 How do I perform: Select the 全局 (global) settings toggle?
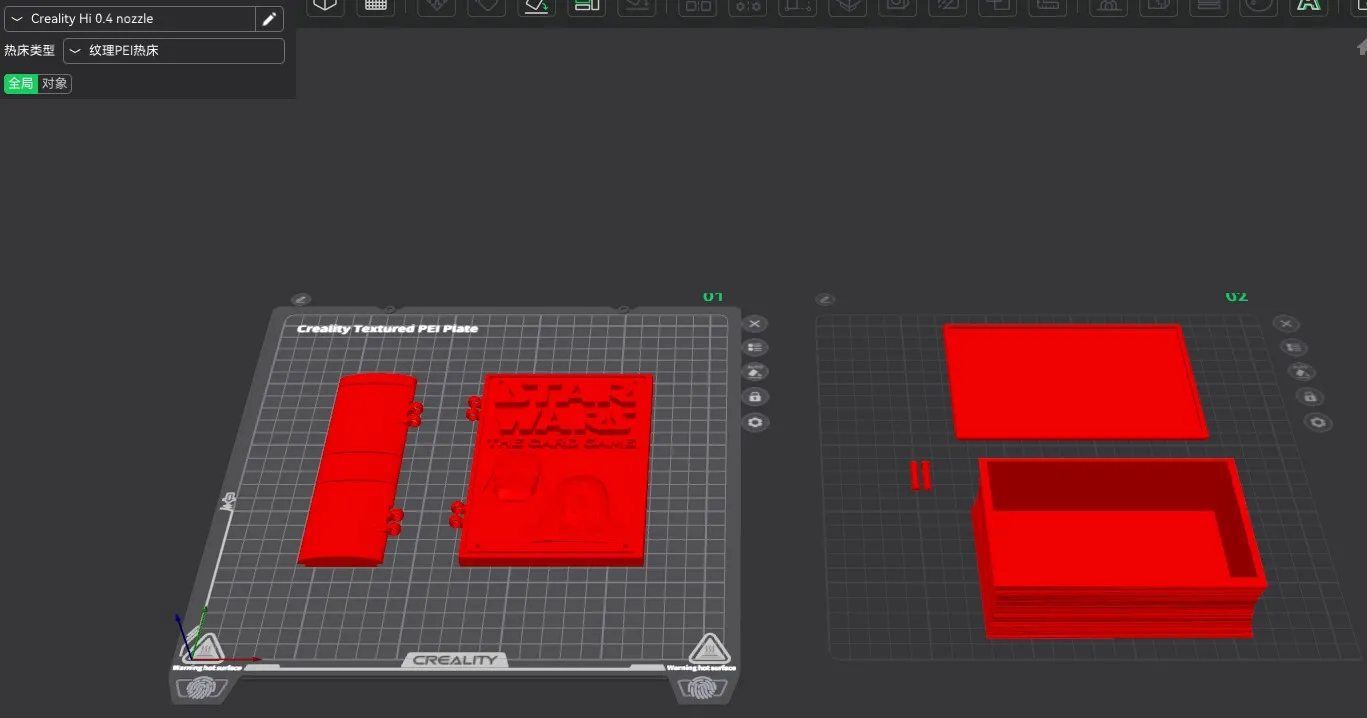point(21,83)
